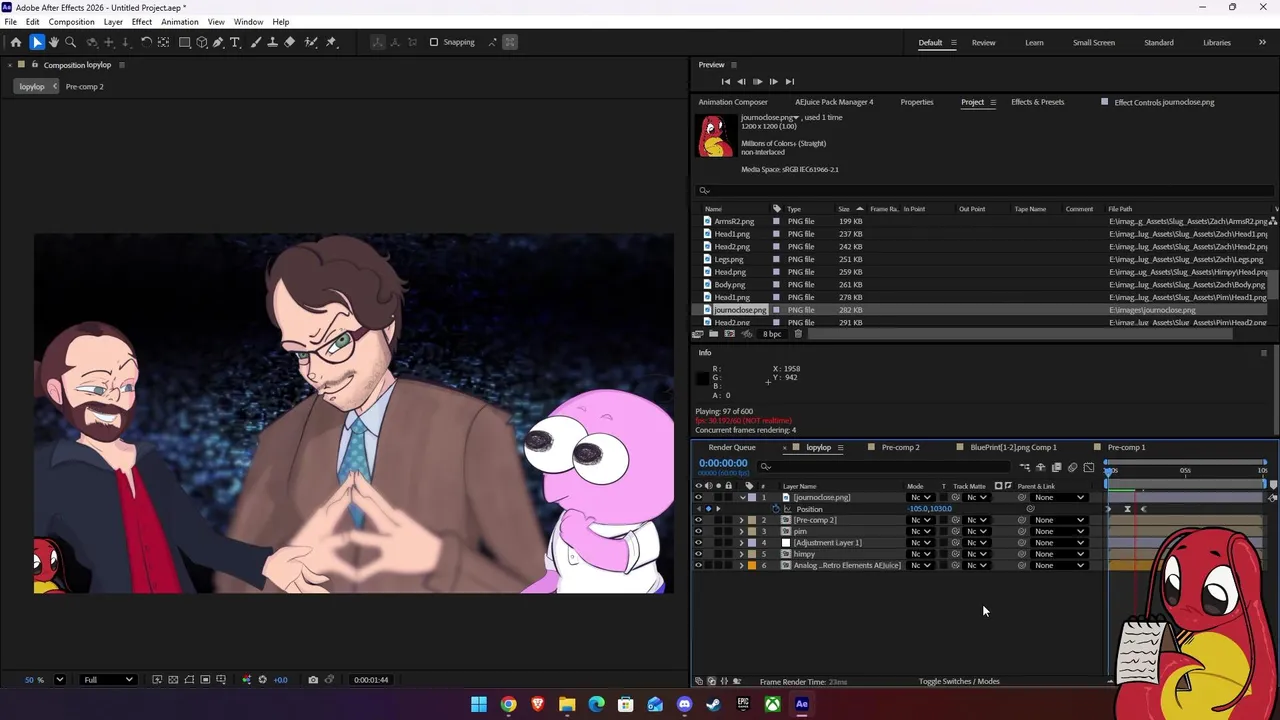Select the Roto Brush tool
The width and height of the screenshot is (1280, 720).
click(311, 42)
